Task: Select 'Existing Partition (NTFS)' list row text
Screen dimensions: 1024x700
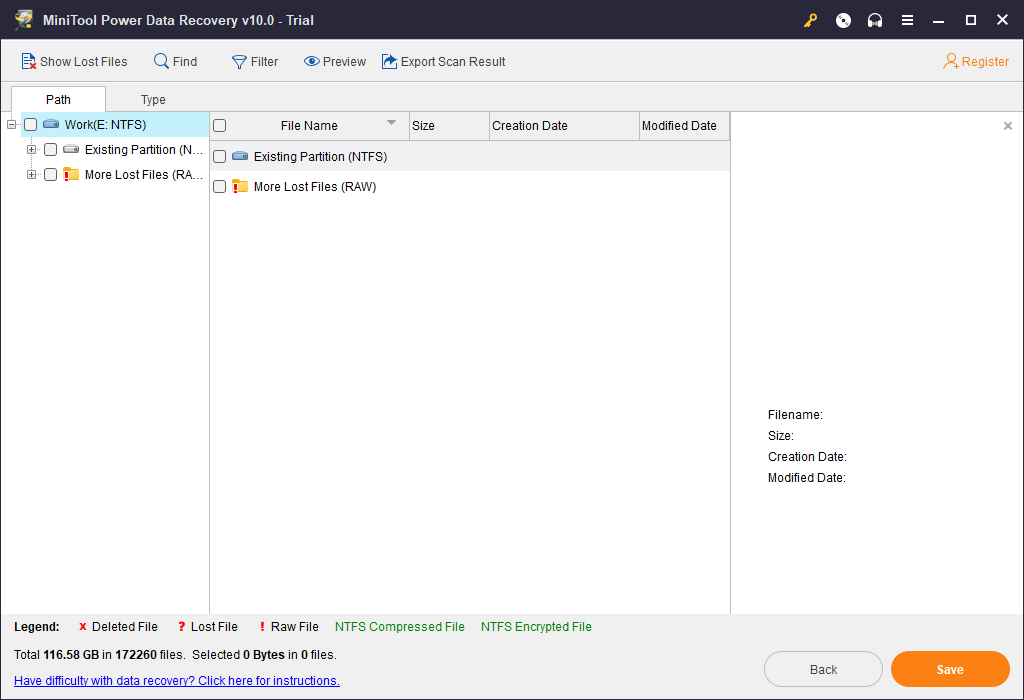Action: tap(321, 157)
